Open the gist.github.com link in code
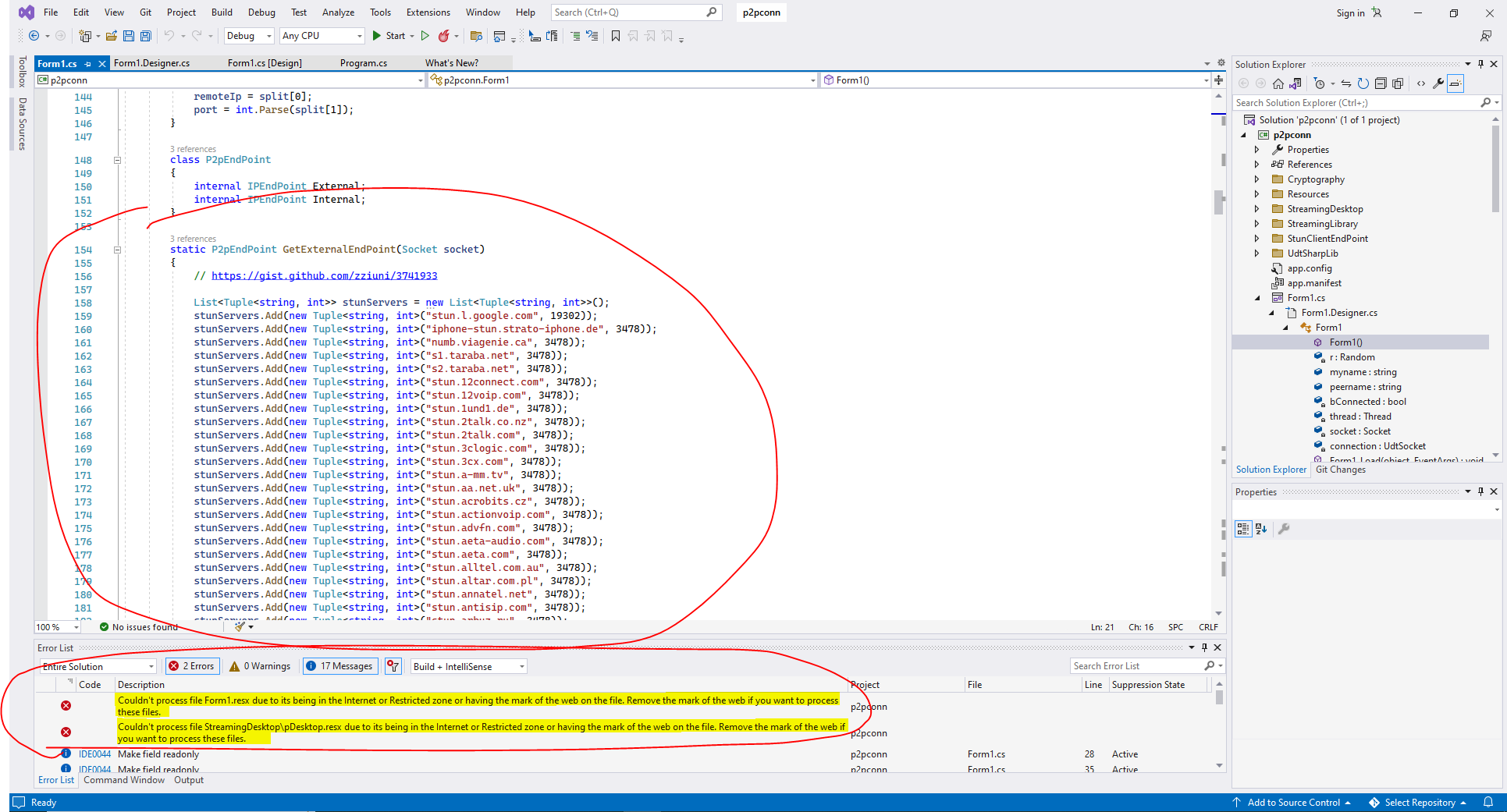This screenshot has width=1507, height=812. point(324,276)
